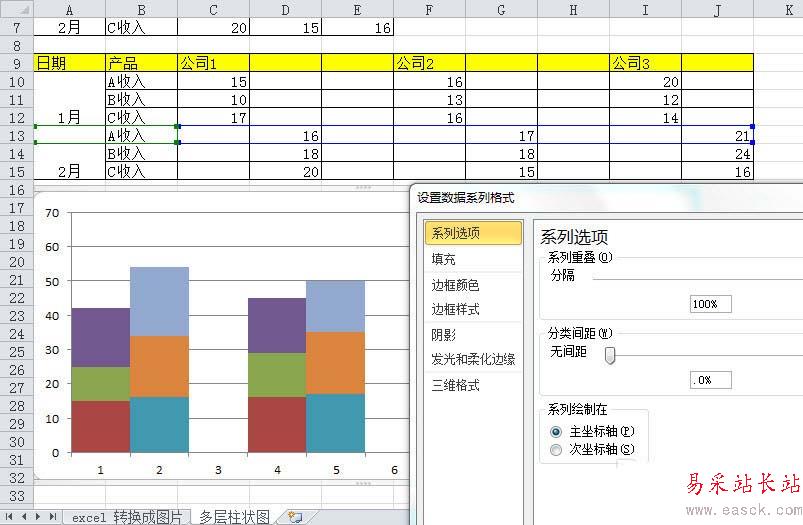Click the 公司2 header cell
The height and width of the screenshot is (525, 803).
tap(429, 63)
